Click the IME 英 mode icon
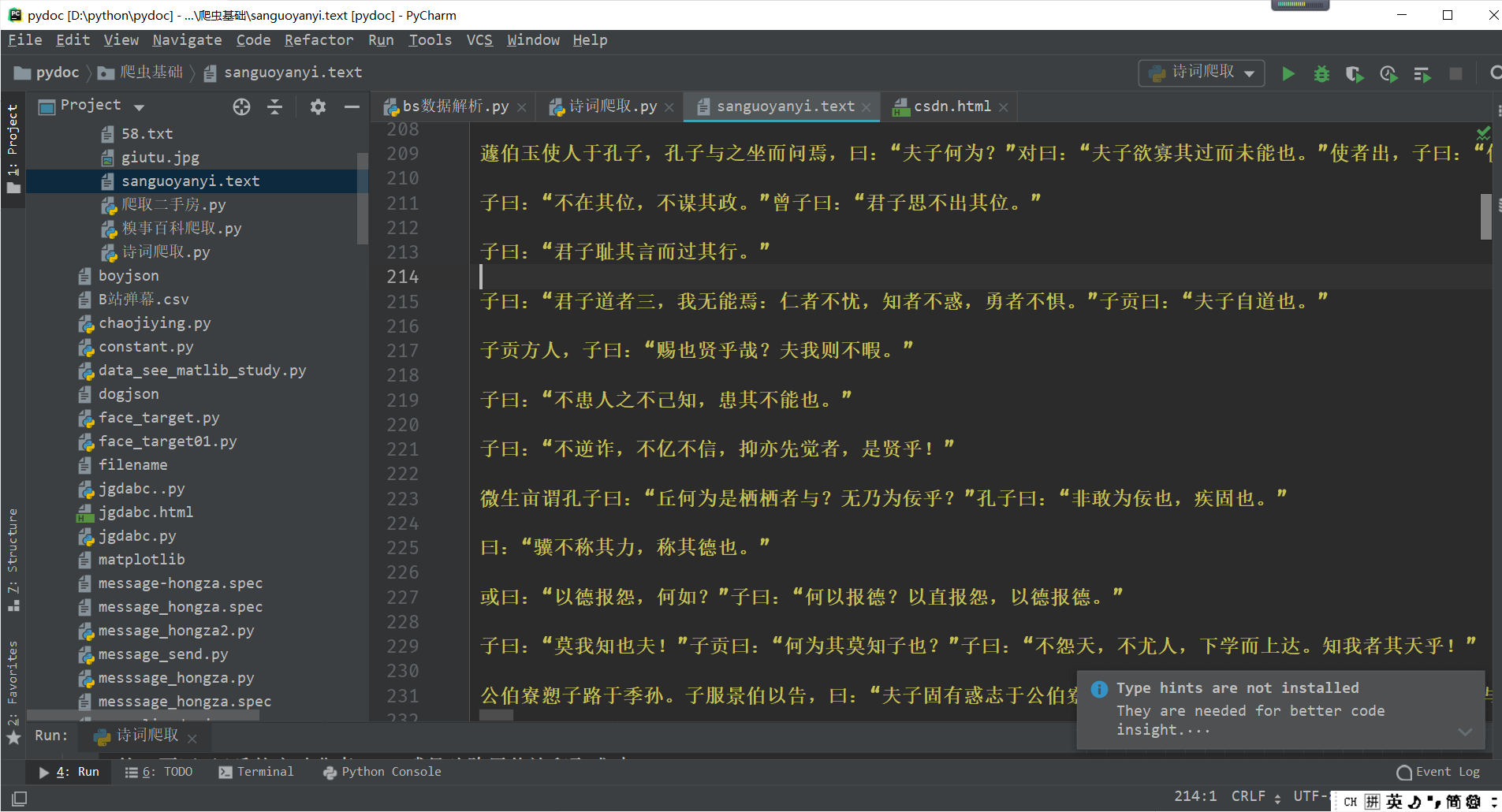The width and height of the screenshot is (1502, 812). click(1395, 802)
